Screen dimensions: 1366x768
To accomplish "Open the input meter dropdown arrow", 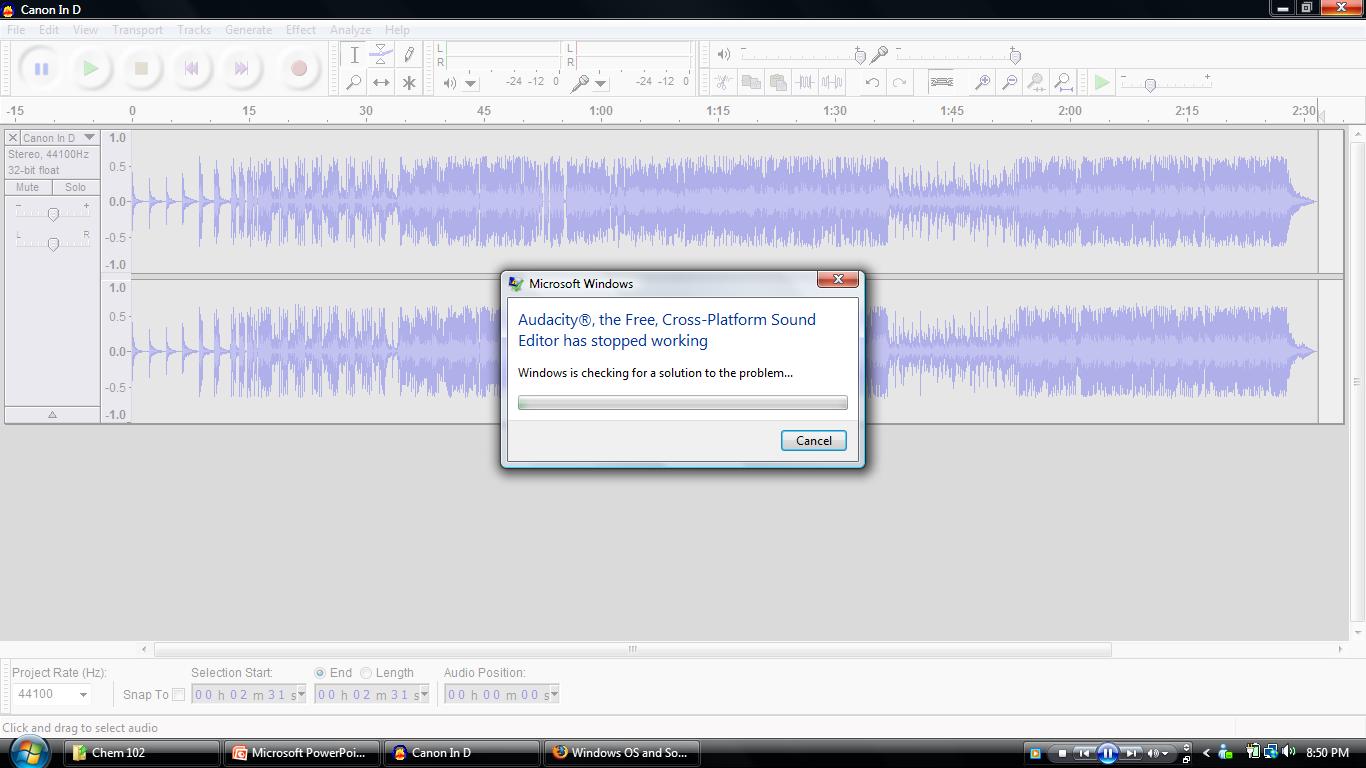I will click(x=600, y=84).
